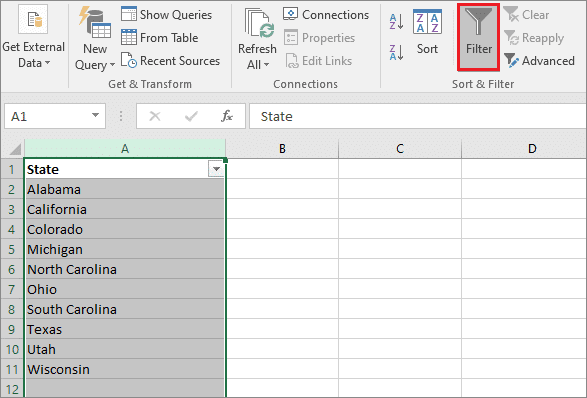587x398 pixels.
Task: Select the South Carolina cell
Action: click(x=125, y=309)
